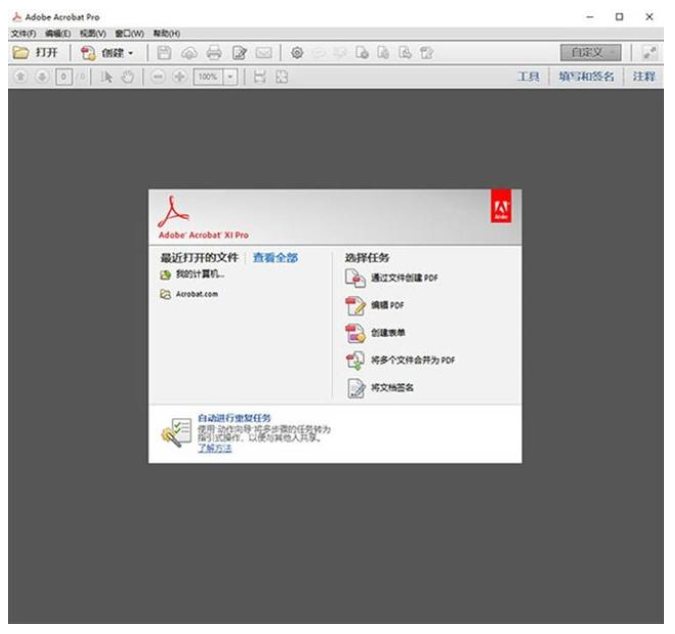675x634 pixels.
Task: Select the Hand pan tool
Action: [129, 77]
